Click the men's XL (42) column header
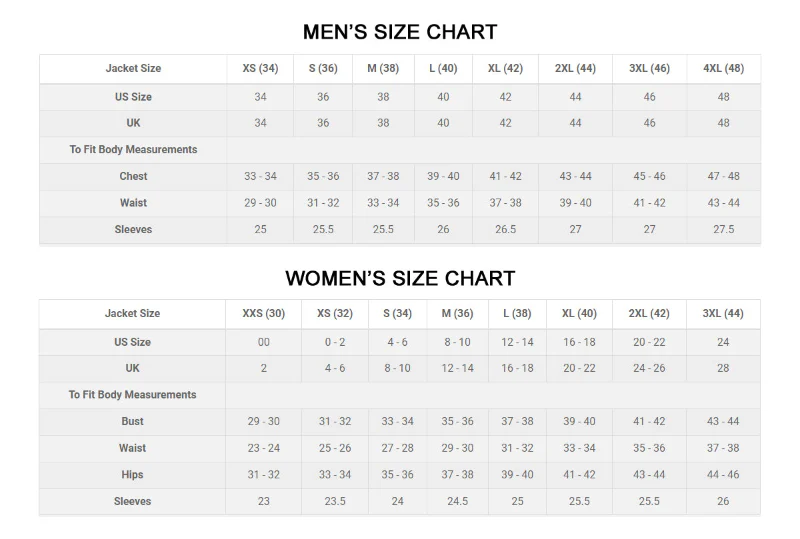Screen dimensions: 800x539 pos(505,69)
